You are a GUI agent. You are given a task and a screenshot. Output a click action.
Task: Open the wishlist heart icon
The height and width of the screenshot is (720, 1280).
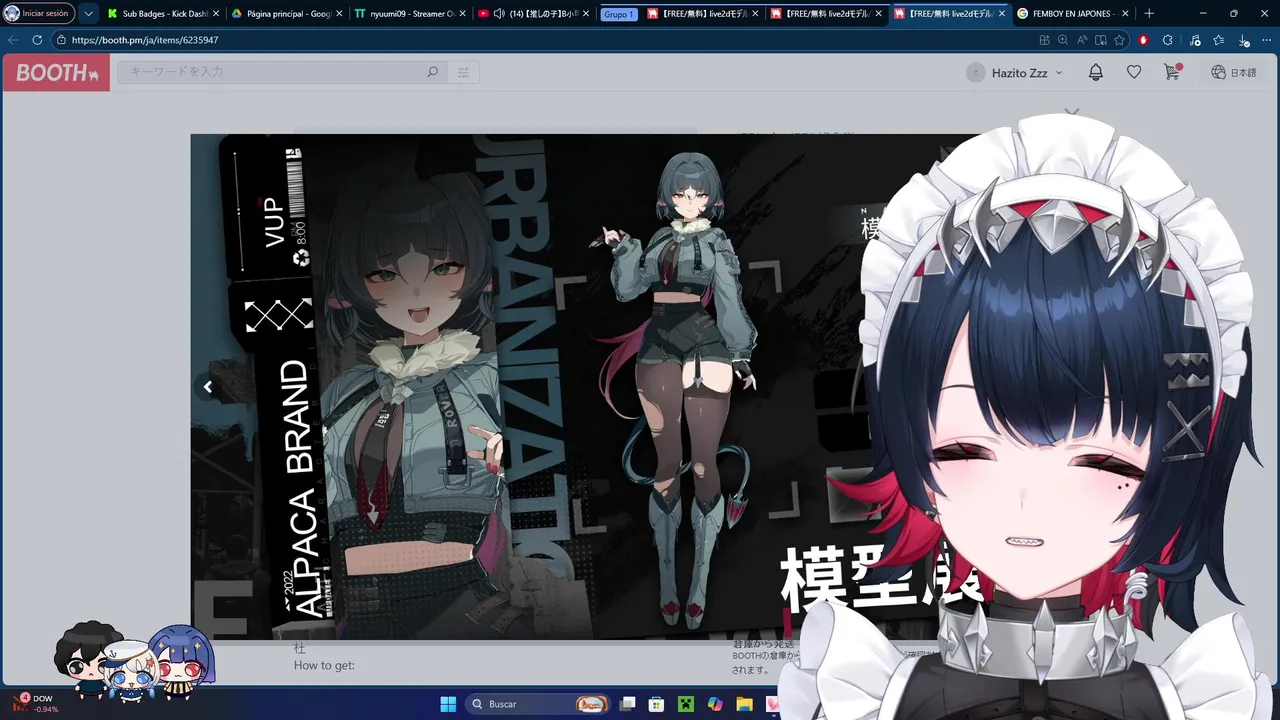coord(1134,72)
